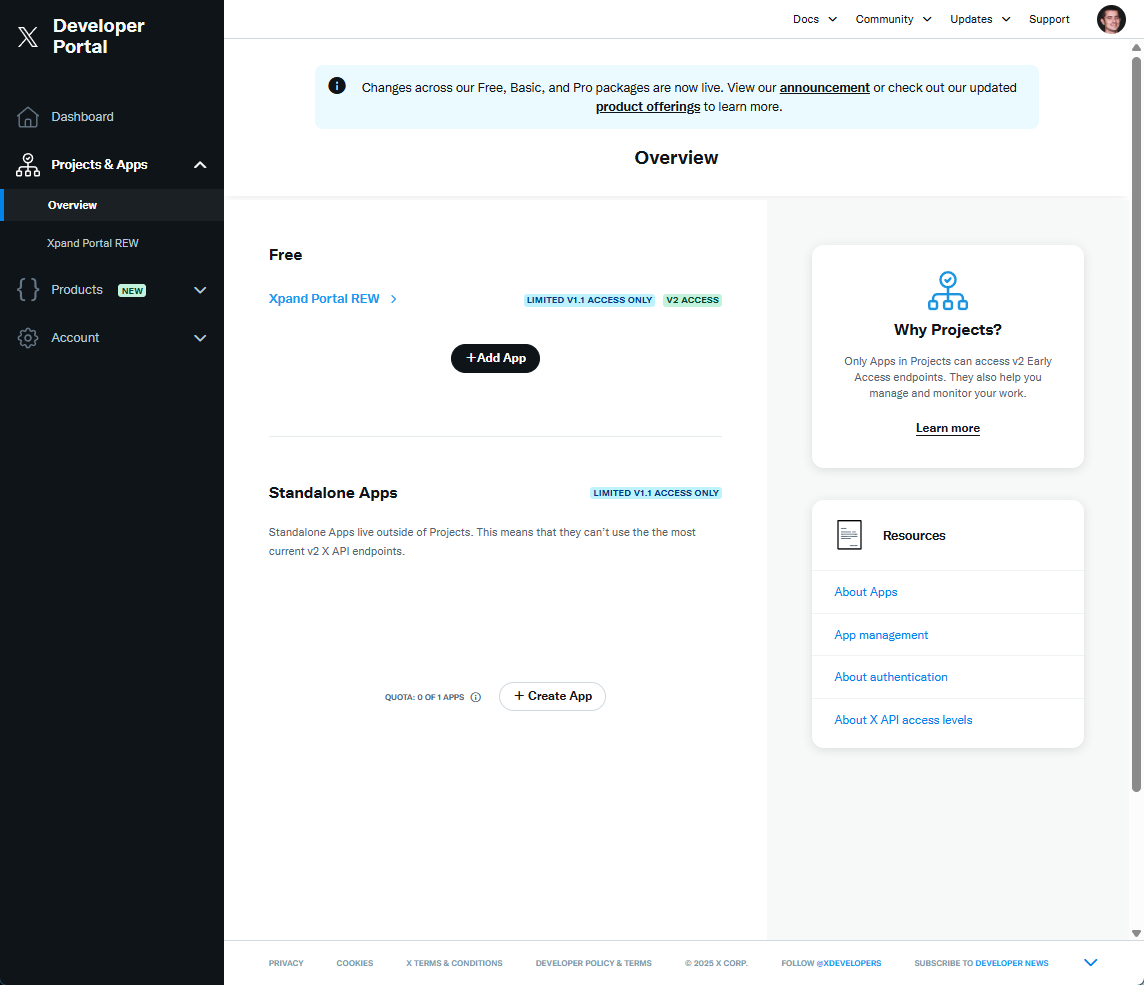
Task: Expand the Products section chevron
Action: (200, 290)
